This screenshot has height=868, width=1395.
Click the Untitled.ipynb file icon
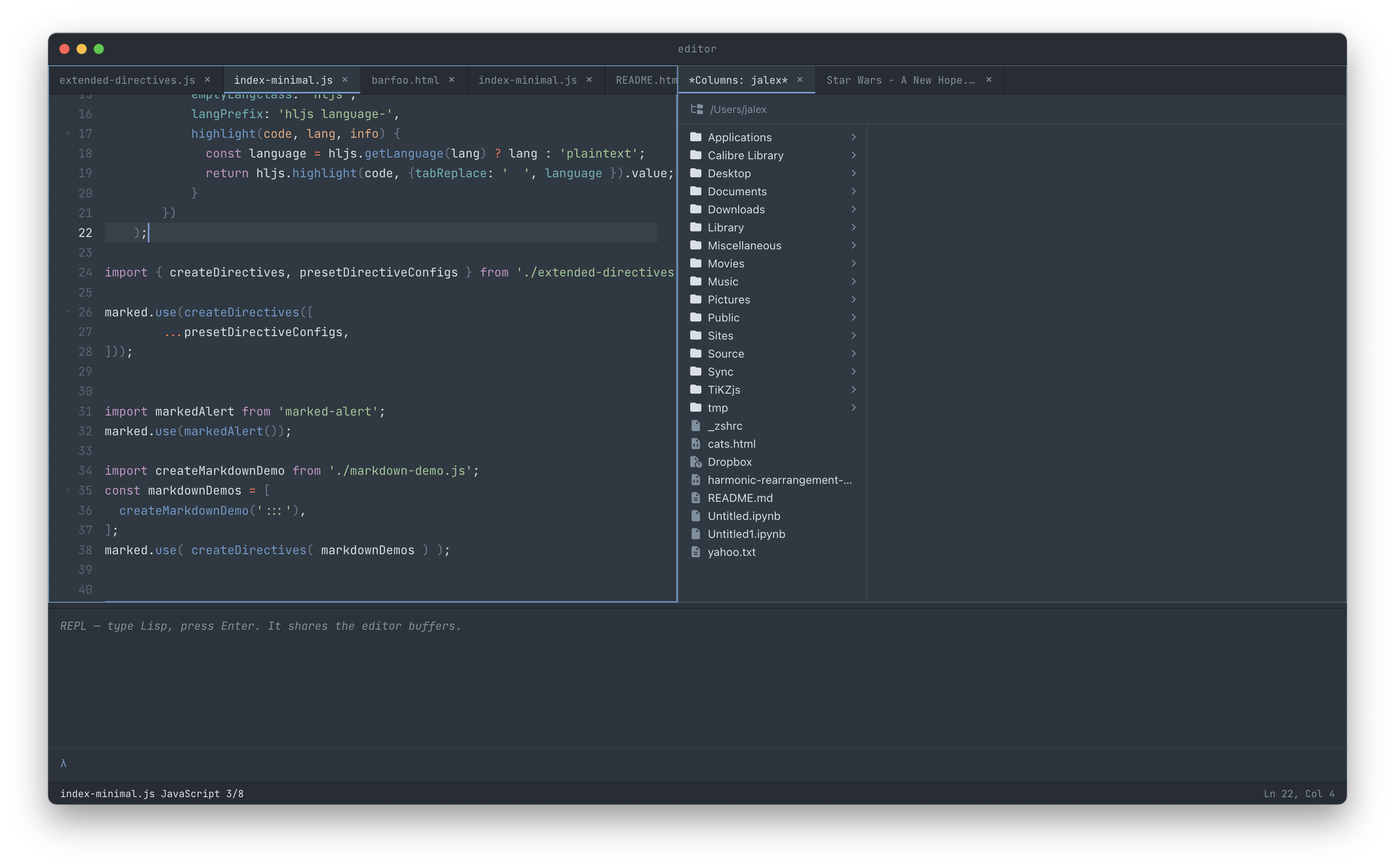695,516
